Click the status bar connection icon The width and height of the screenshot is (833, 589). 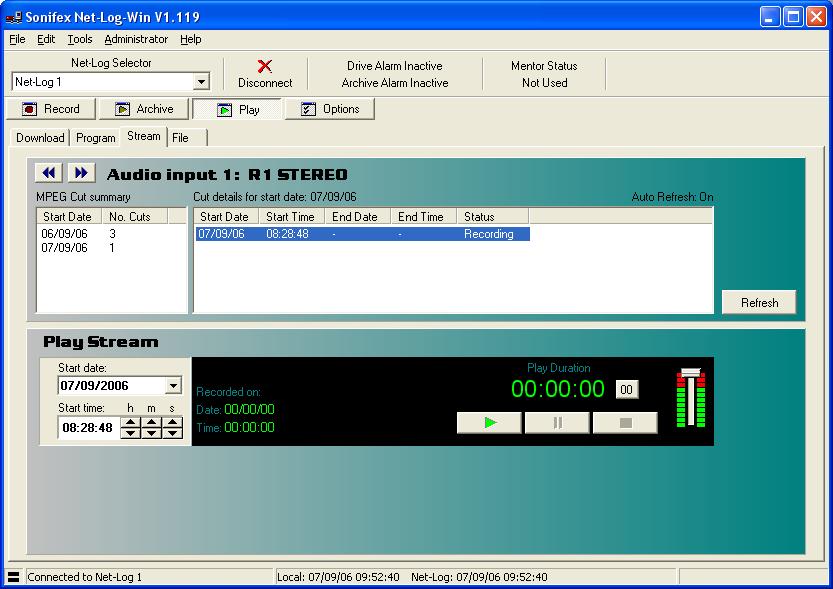[x=13, y=577]
